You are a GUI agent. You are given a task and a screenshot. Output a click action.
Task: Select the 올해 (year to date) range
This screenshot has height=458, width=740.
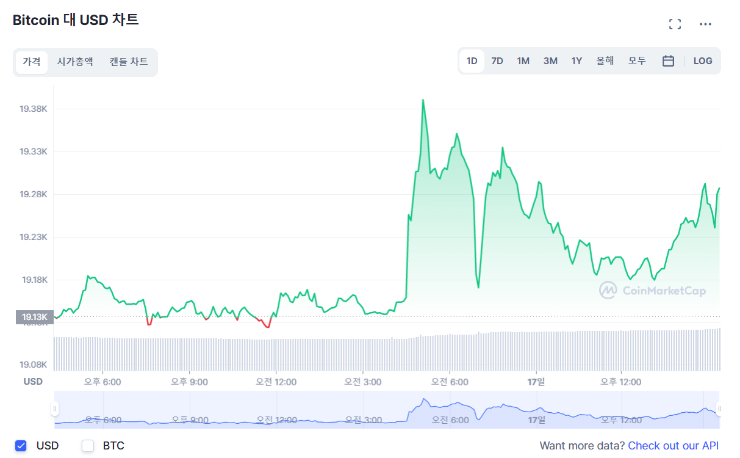[605, 61]
